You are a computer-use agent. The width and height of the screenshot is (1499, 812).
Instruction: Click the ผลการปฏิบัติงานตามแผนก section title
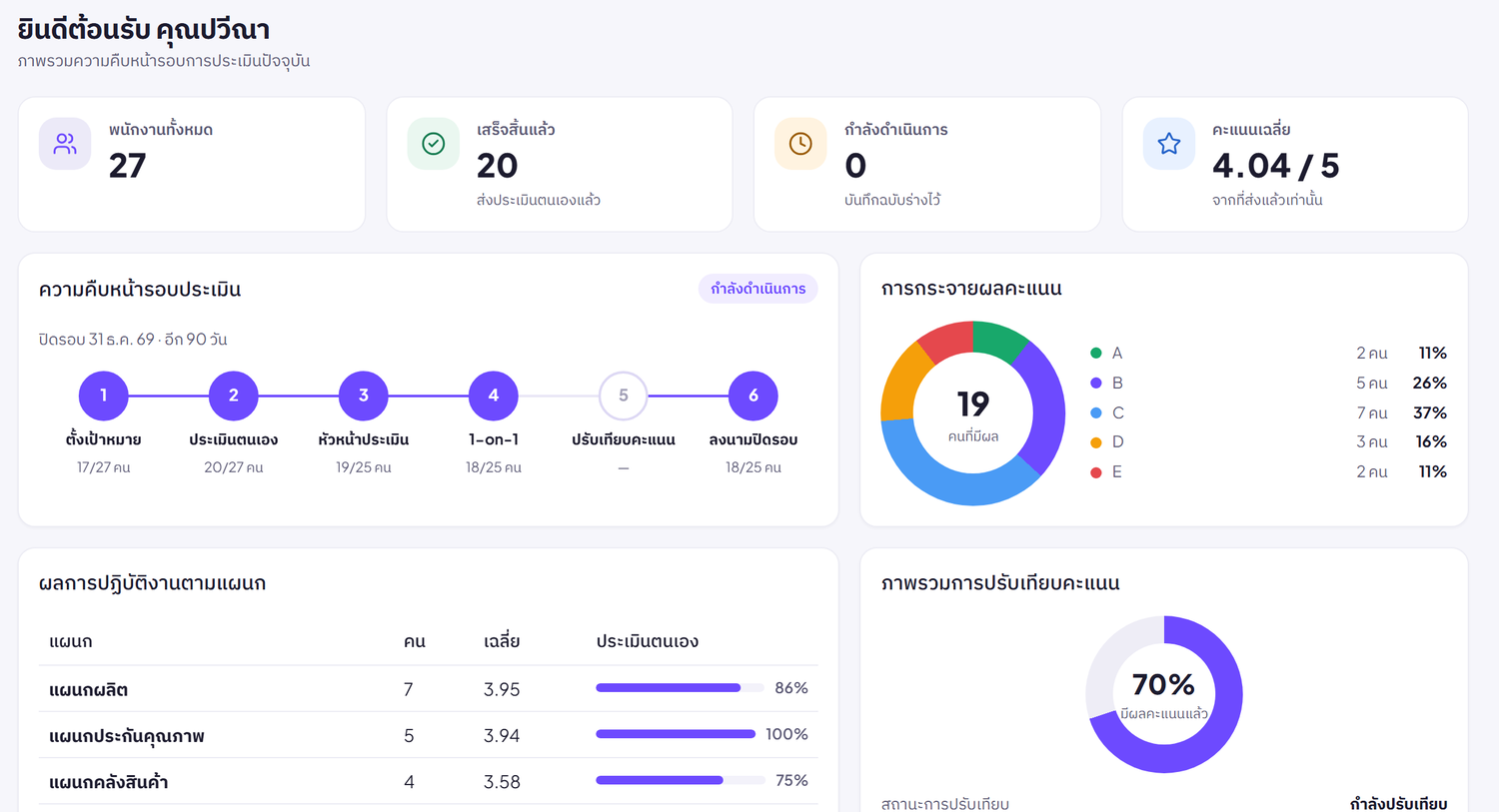(x=152, y=583)
